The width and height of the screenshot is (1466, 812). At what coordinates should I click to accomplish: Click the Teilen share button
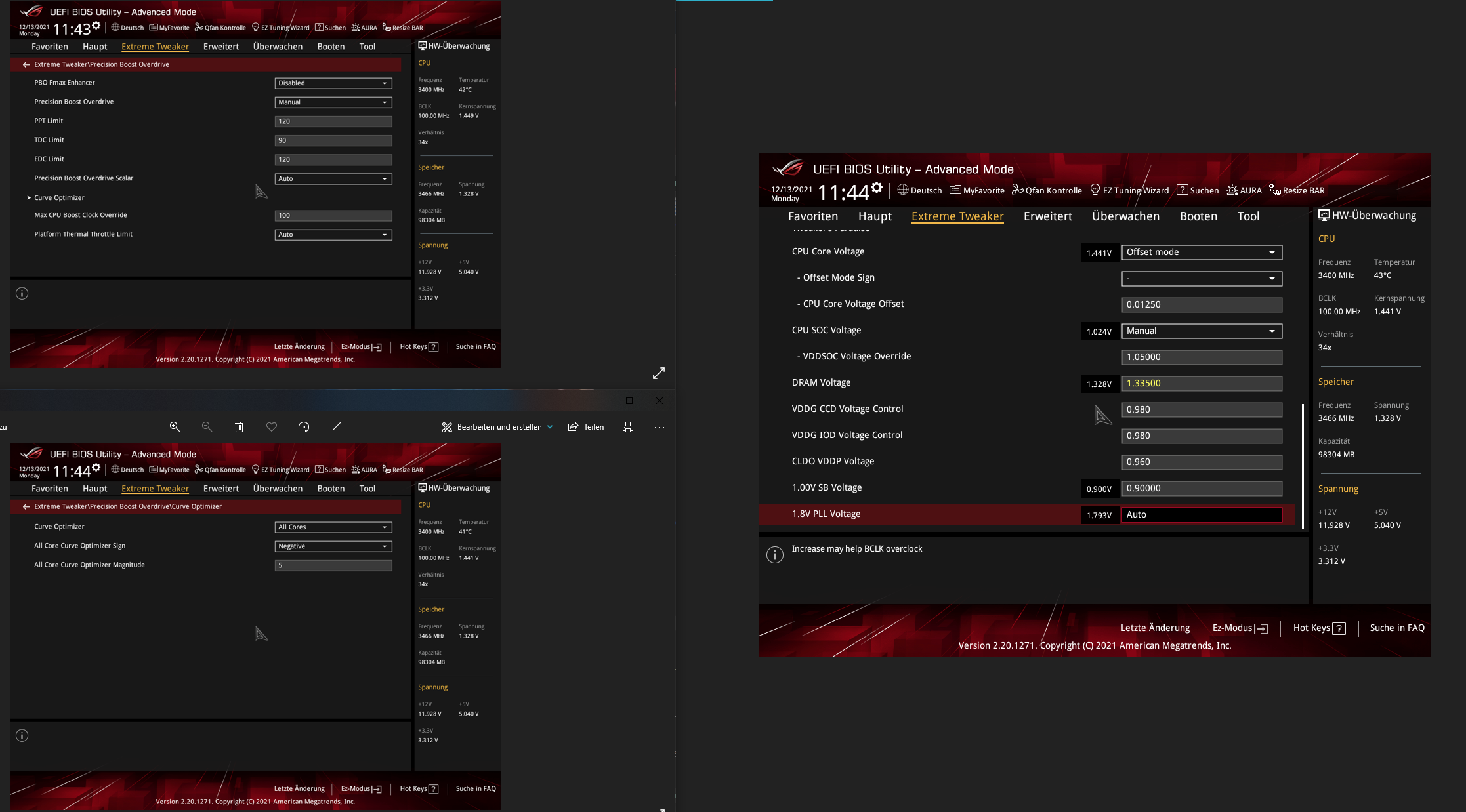pyautogui.click(x=586, y=427)
